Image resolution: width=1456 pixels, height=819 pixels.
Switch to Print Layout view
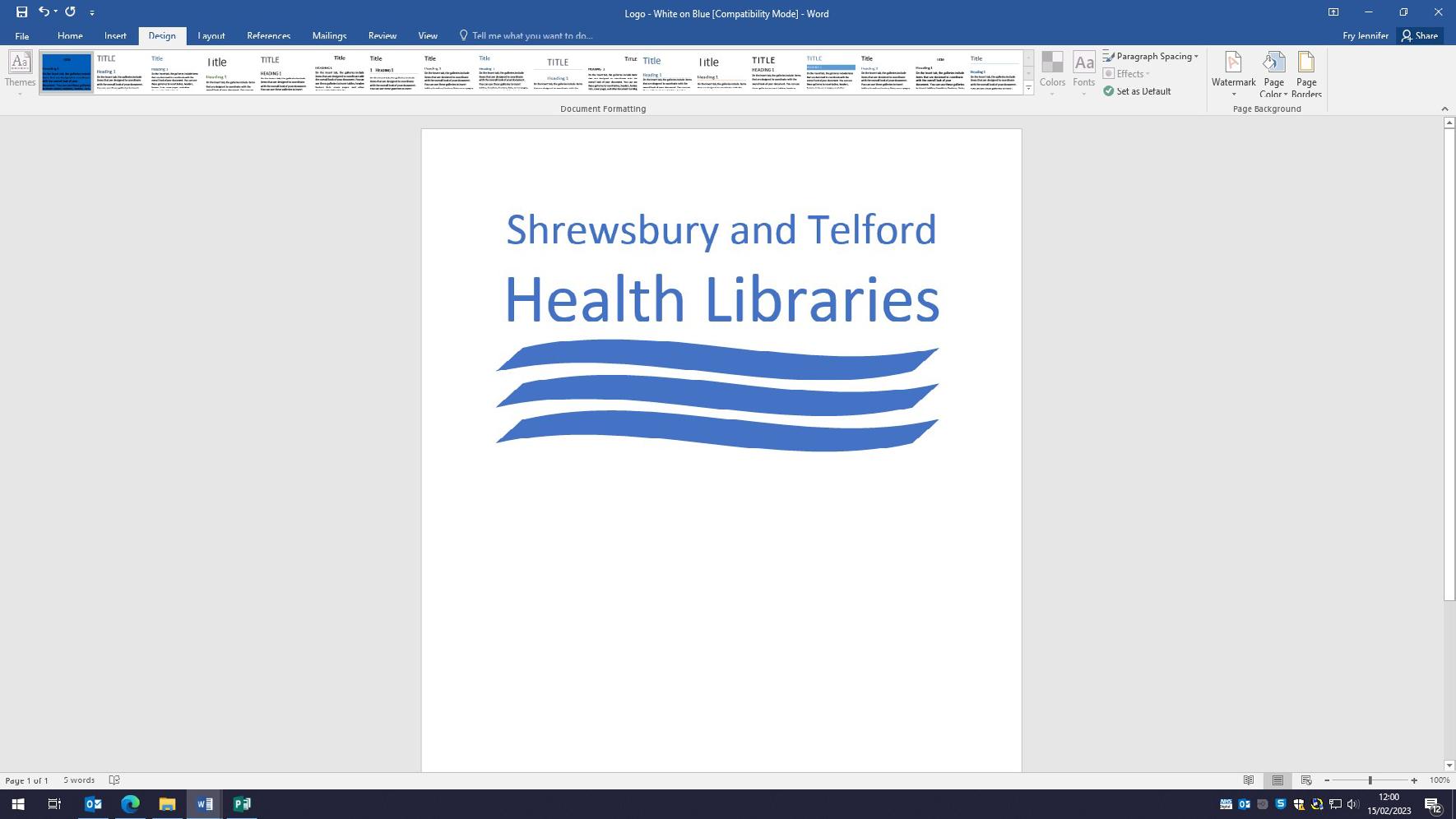click(1277, 780)
